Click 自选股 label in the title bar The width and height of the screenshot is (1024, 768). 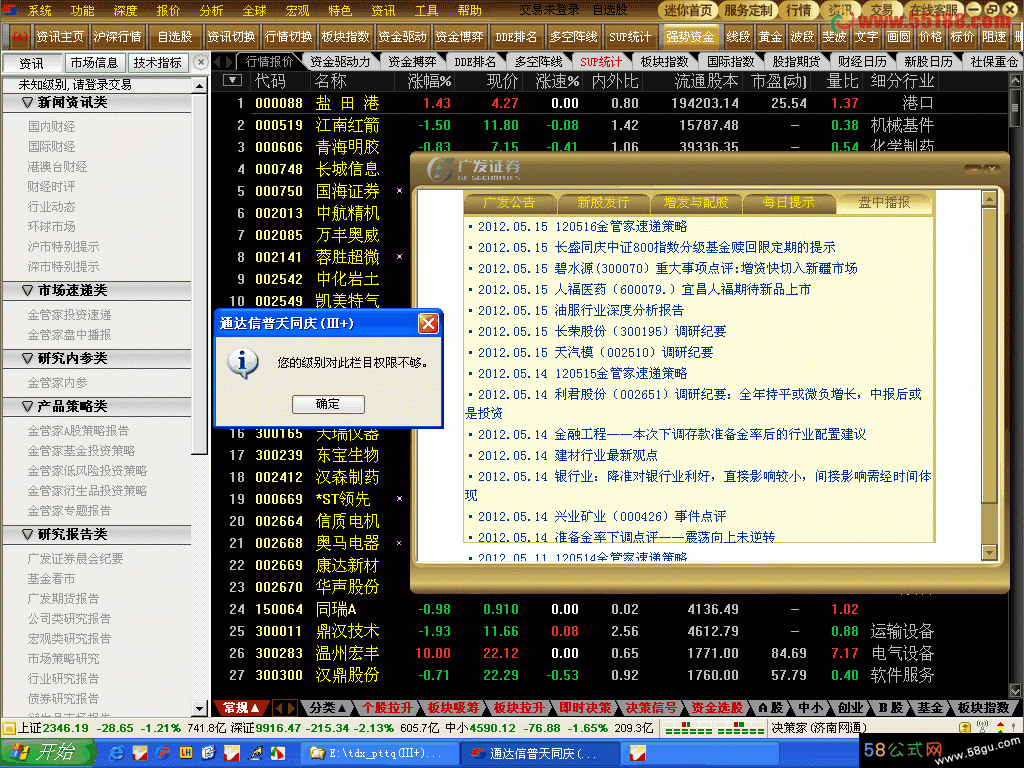(610, 10)
